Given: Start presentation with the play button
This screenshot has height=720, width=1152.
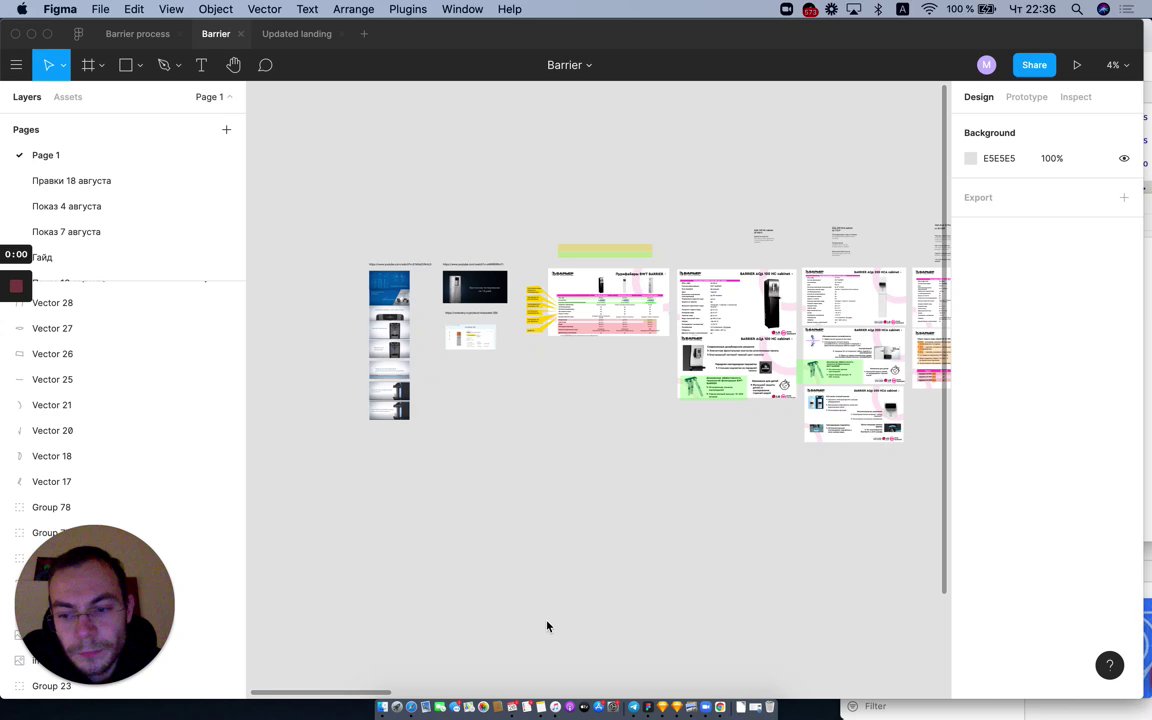Looking at the screenshot, I should pyautogui.click(x=1076, y=65).
